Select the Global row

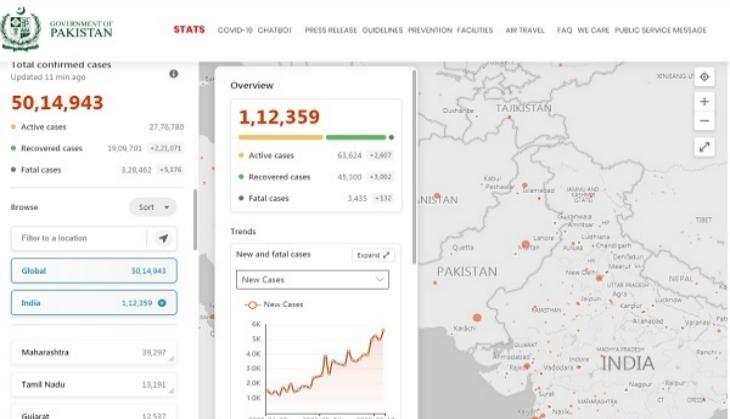(94, 270)
